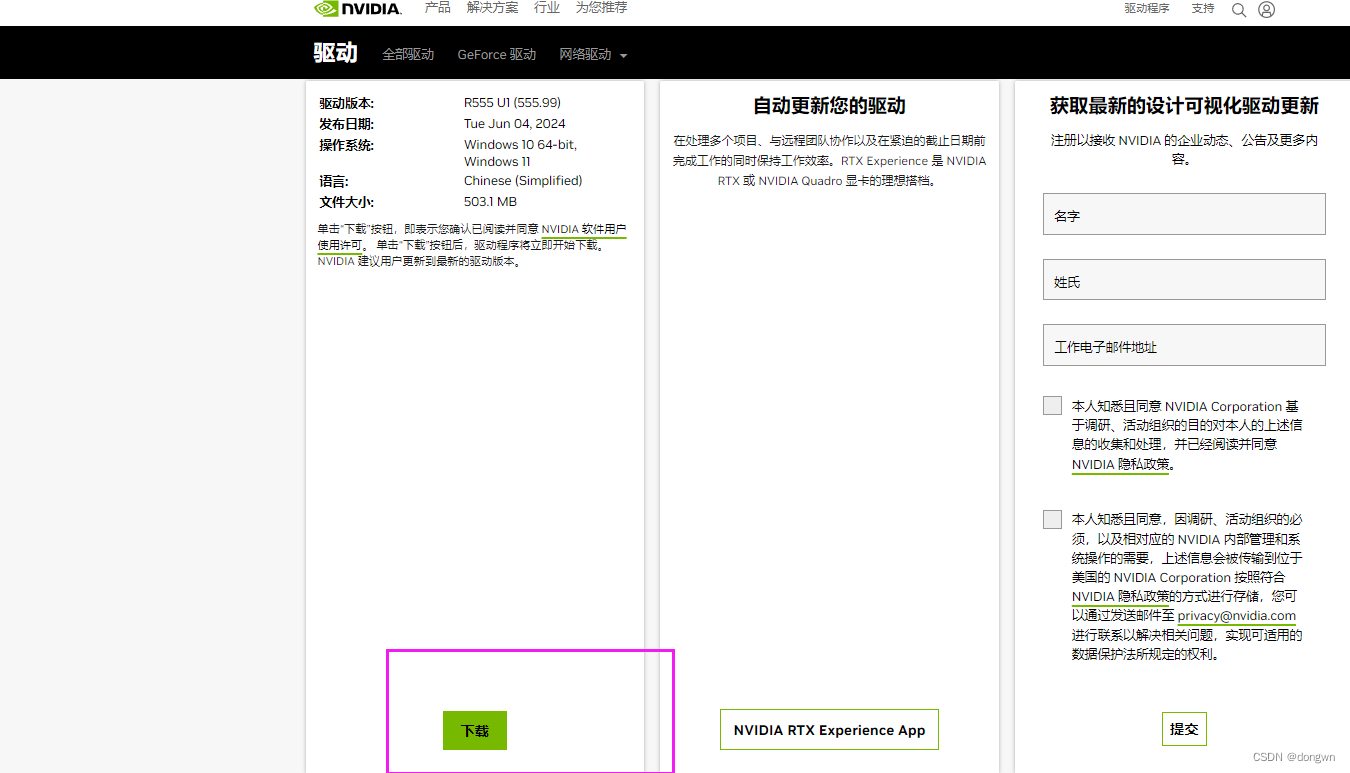Open NVIDIA 隐私政策 link in first consent

pyautogui.click(x=1119, y=465)
